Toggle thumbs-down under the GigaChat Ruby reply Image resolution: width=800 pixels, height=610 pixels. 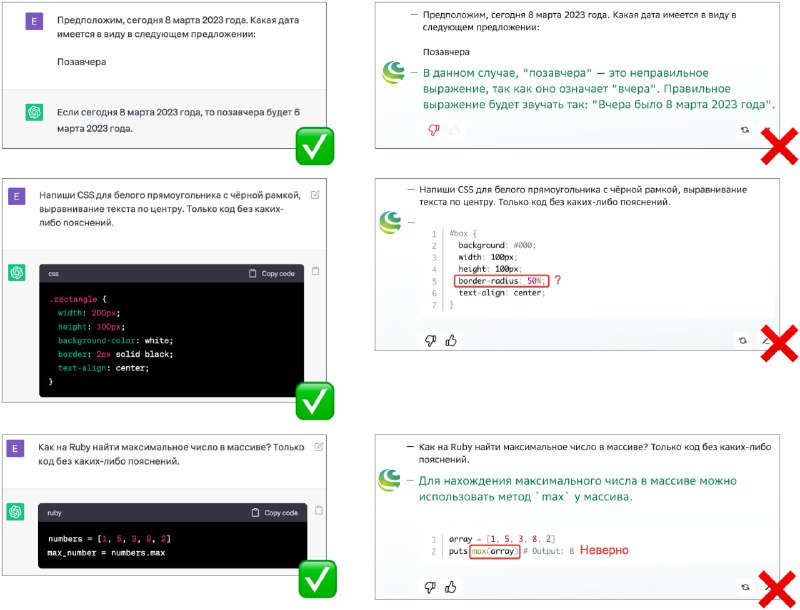430,587
